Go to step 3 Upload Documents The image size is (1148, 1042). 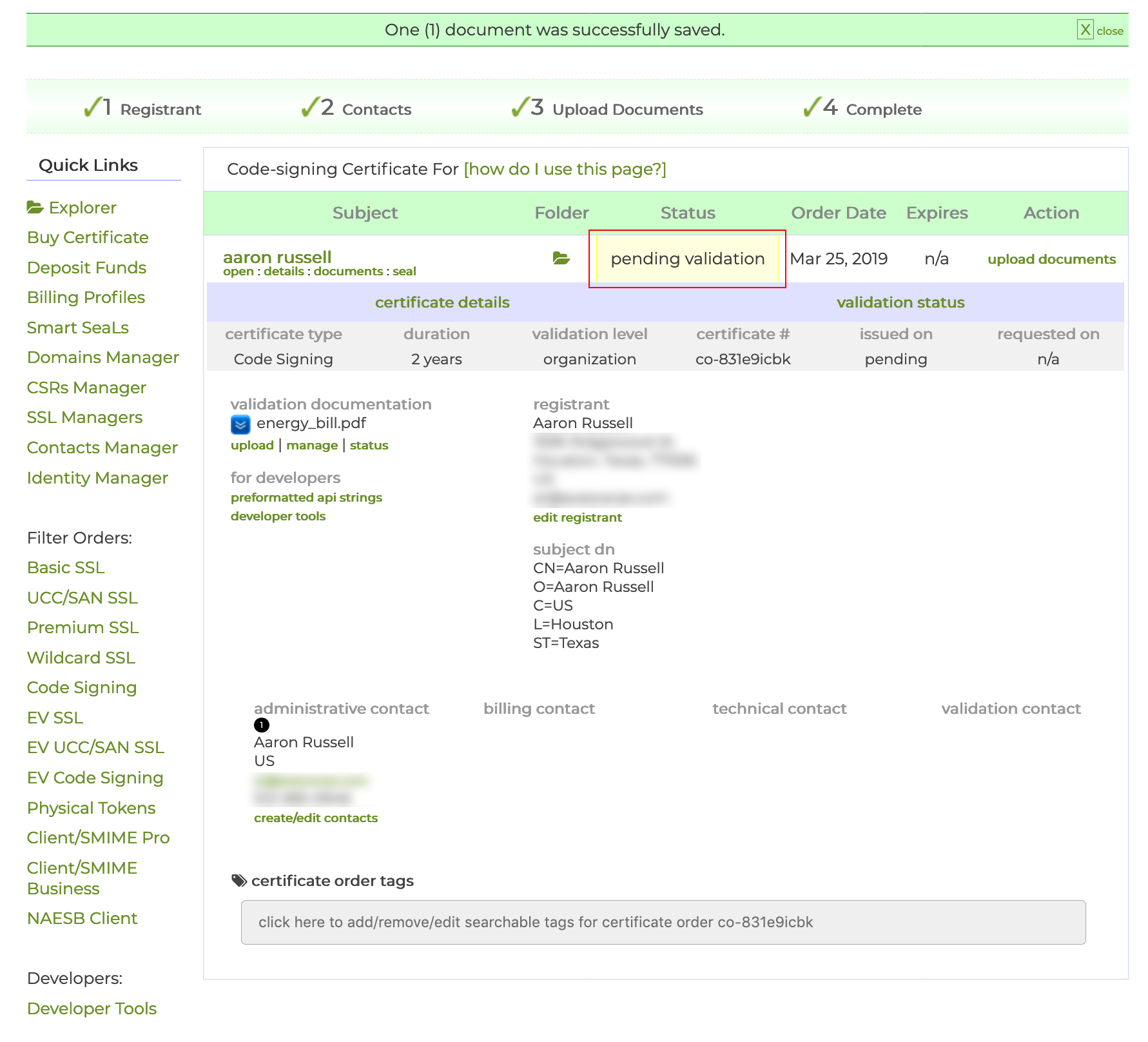click(x=627, y=109)
